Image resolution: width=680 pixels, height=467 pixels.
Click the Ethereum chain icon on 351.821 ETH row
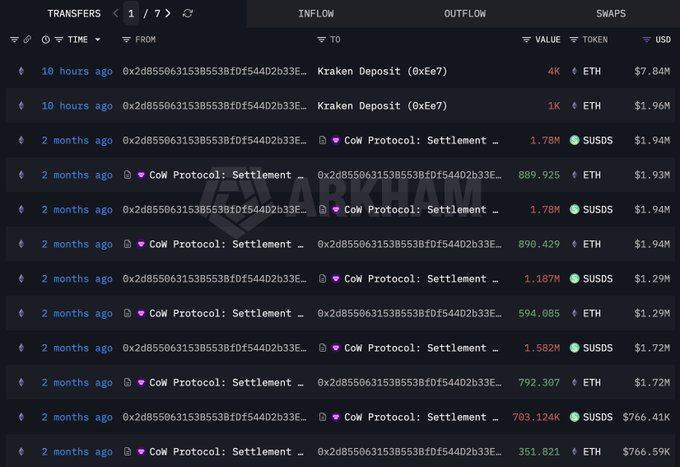(x=21, y=452)
